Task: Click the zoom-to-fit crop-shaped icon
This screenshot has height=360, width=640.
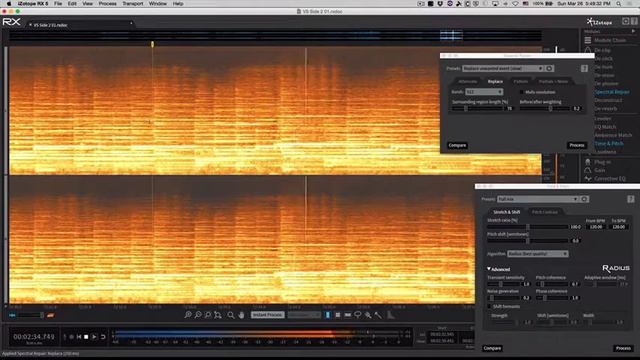Action: (218, 315)
